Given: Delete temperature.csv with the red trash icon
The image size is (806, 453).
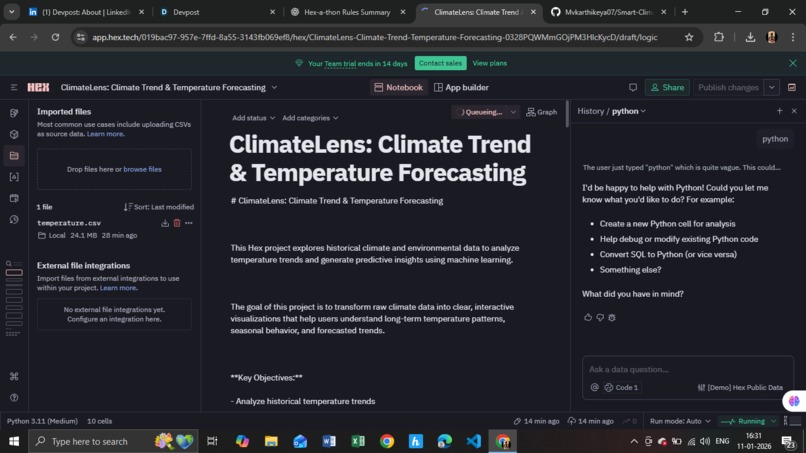Looking at the screenshot, I should (177, 223).
